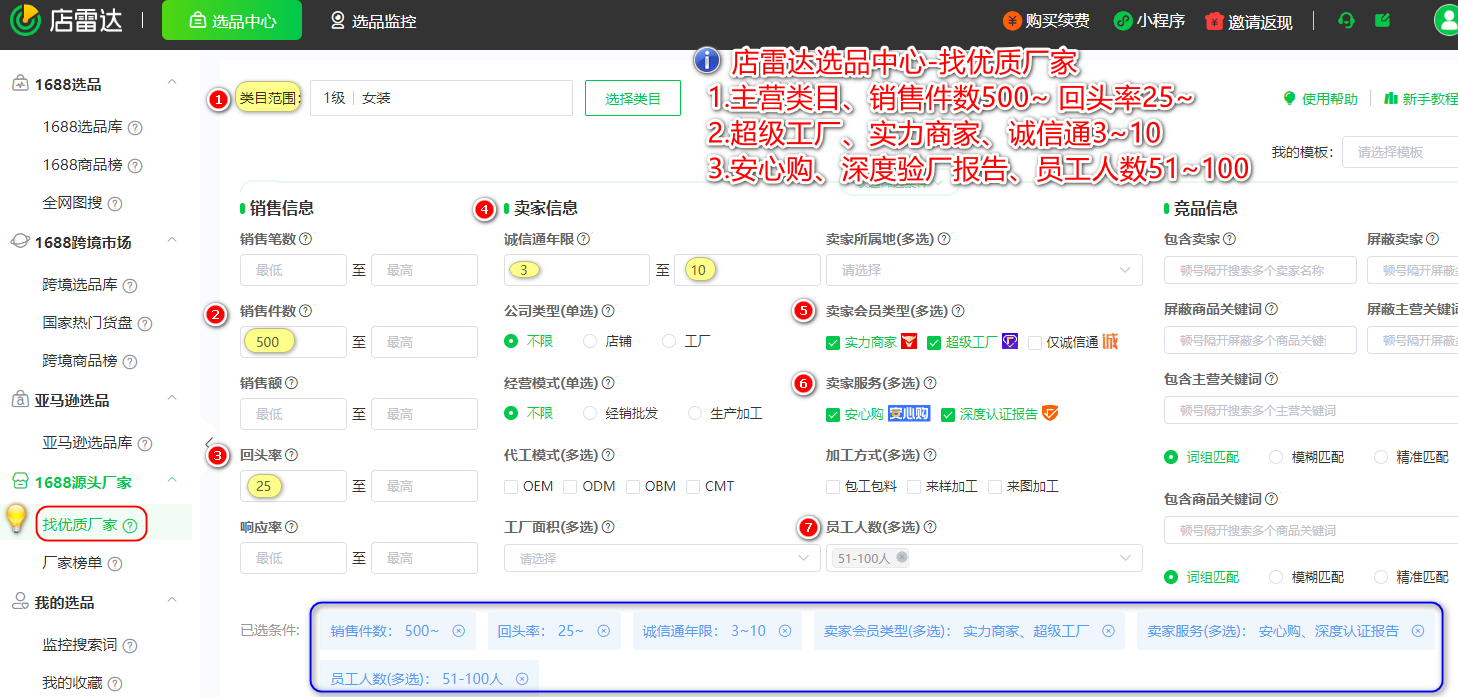
Task: Remove the 回头率 25~ condition tag
Action: 604,631
